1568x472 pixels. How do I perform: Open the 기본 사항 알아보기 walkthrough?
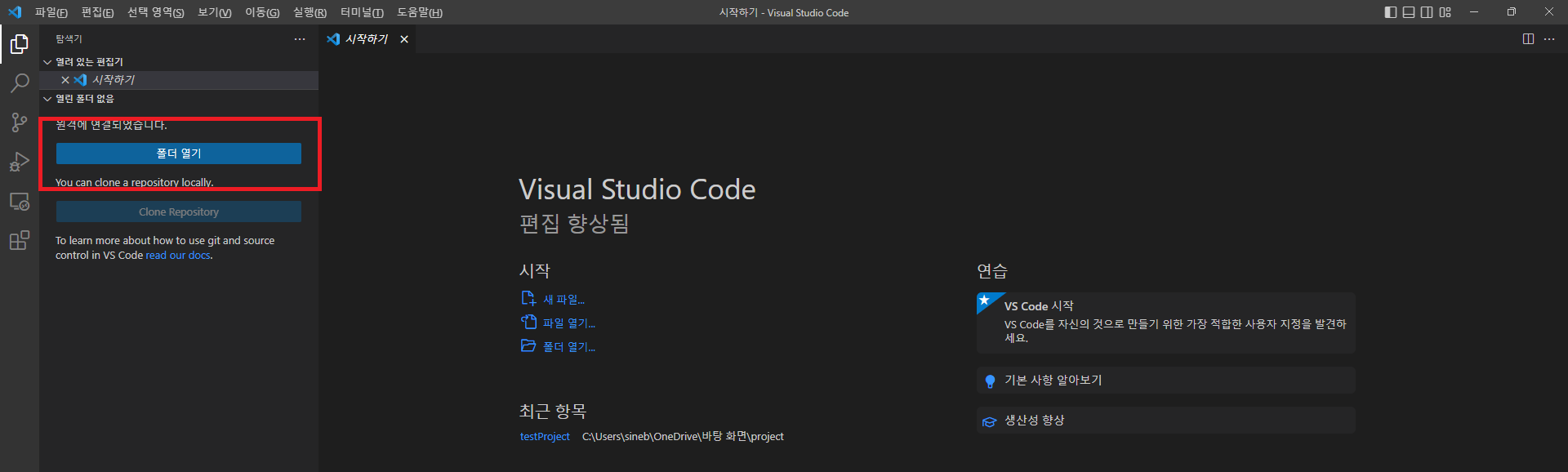pyautogui.click(x=1165, y=381)
